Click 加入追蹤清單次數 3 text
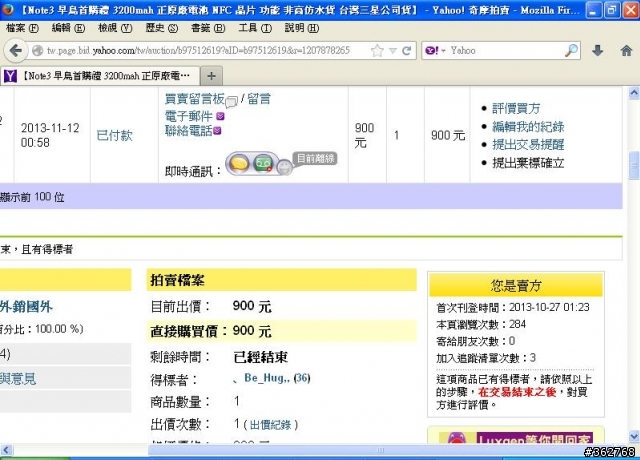This screenshot has width=640, height=460. (x=486, y=358)
